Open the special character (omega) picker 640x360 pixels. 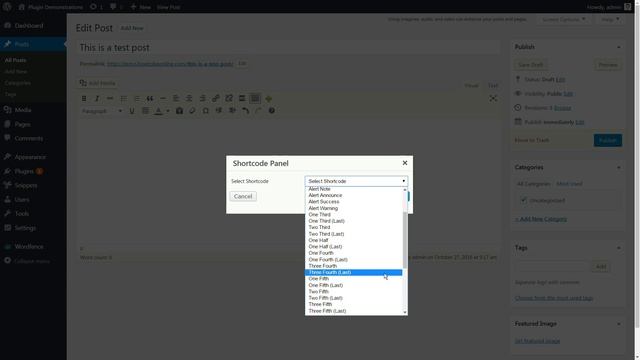point(206,111)
